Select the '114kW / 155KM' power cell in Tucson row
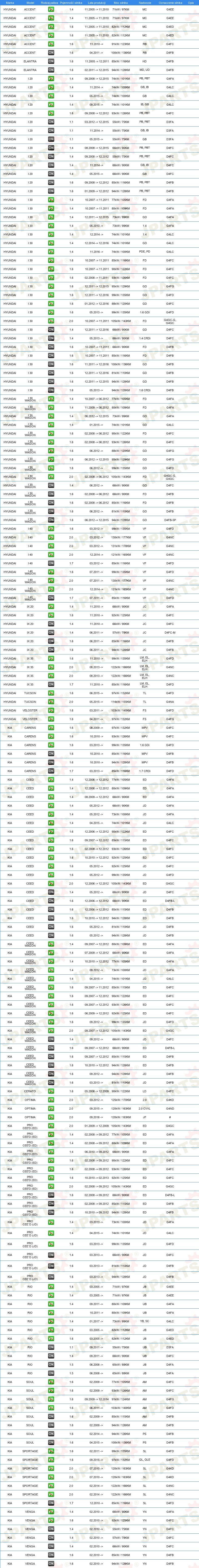199x1568 pixels. (x=121, y=702)
